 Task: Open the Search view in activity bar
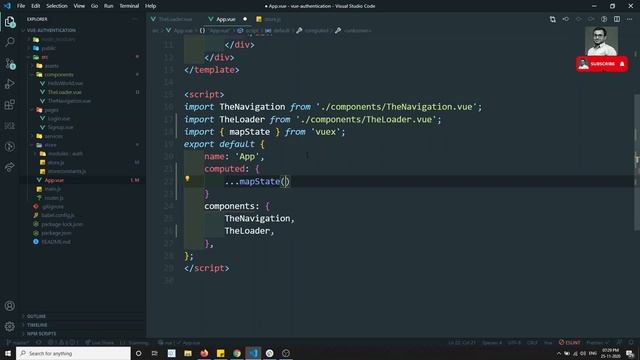click(x=10, y=42)
